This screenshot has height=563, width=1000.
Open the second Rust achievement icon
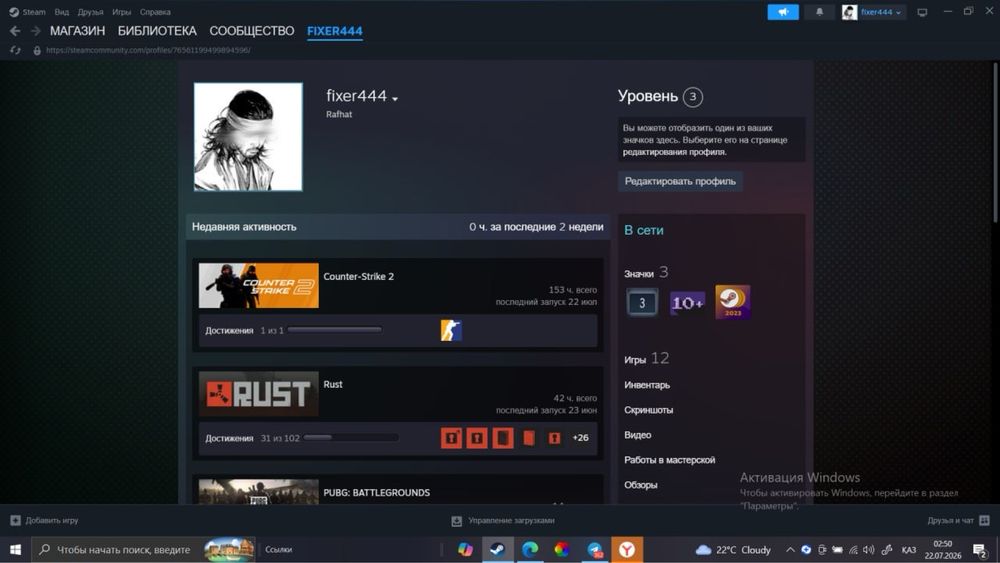tap(477, 438)
